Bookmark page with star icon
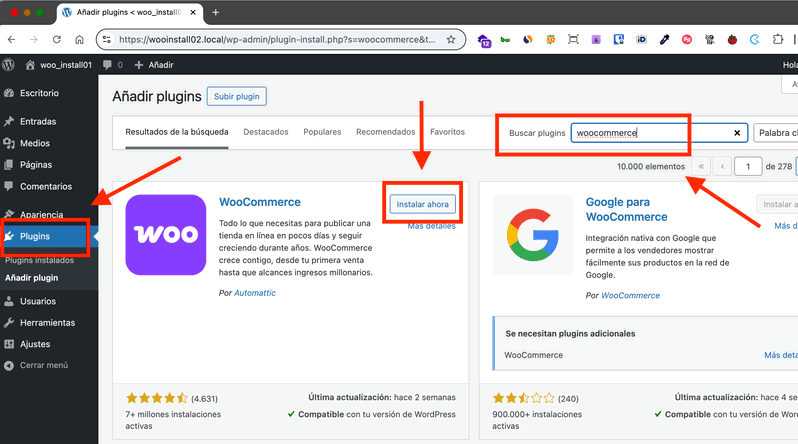 click(451, 40)
